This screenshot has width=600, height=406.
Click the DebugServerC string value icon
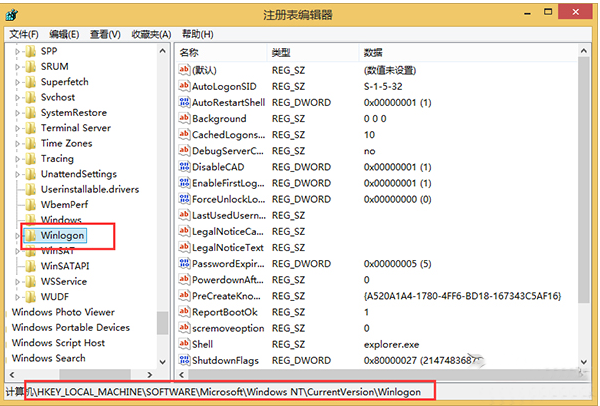click(x=184, y=150)
